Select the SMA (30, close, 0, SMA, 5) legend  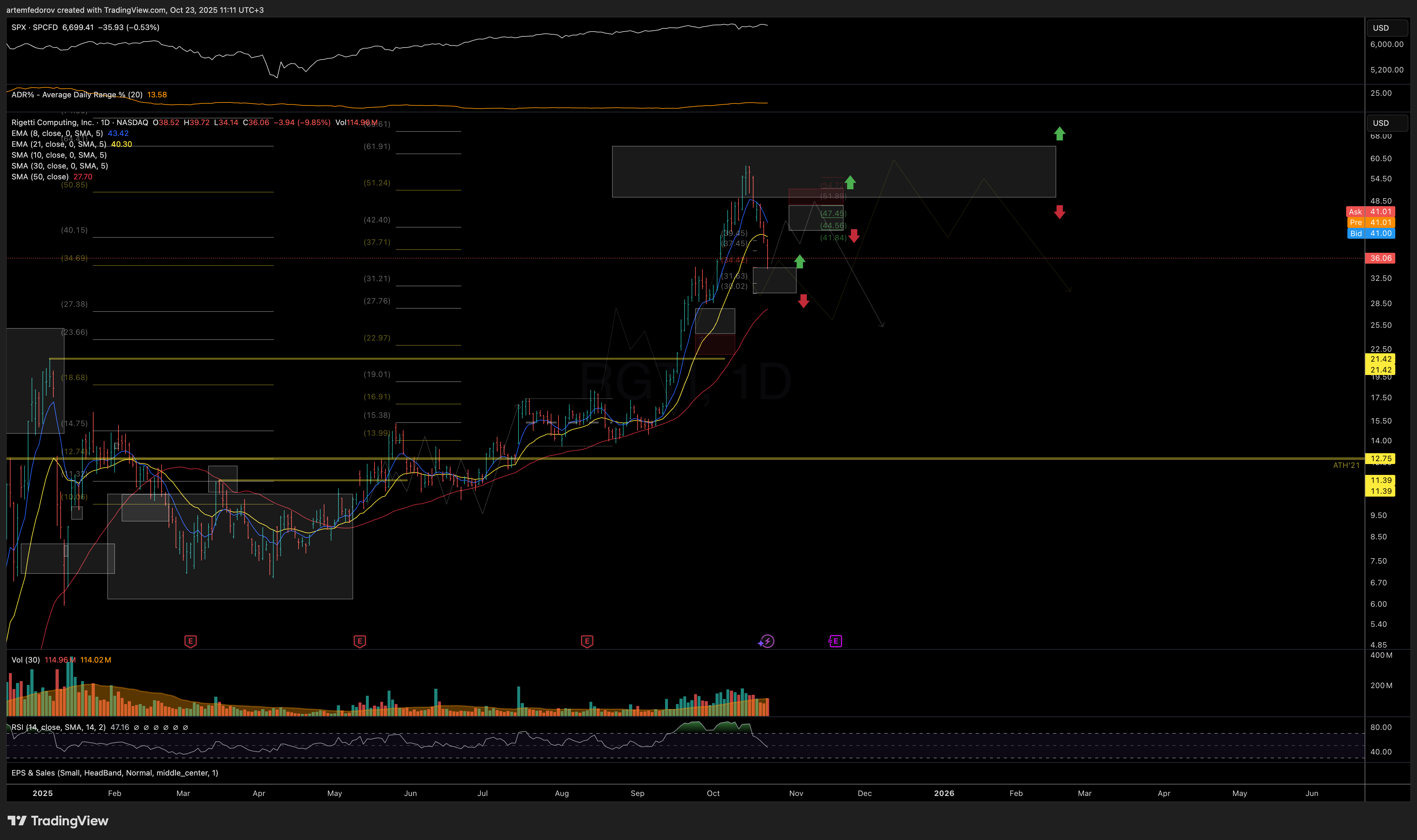pos(59,165)
